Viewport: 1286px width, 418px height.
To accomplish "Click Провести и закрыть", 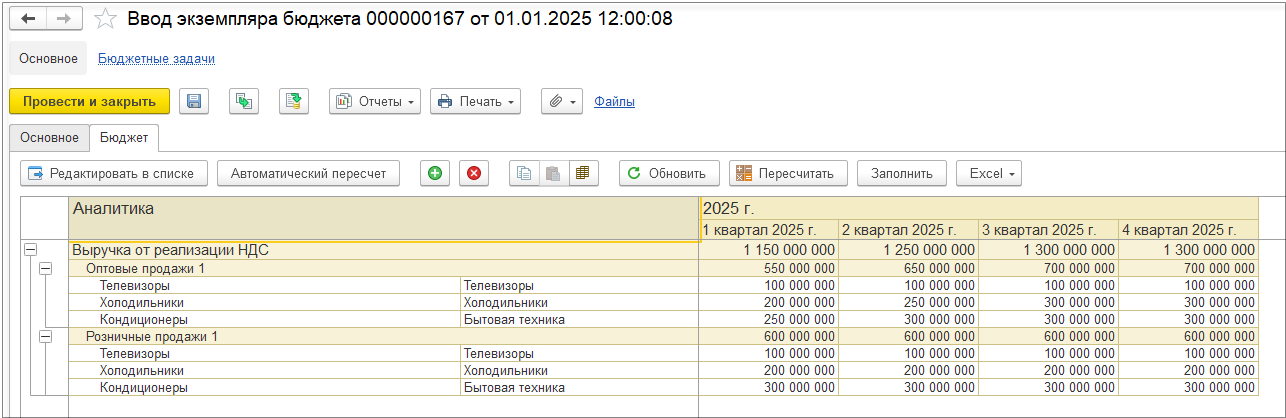I will pos(90,101).
